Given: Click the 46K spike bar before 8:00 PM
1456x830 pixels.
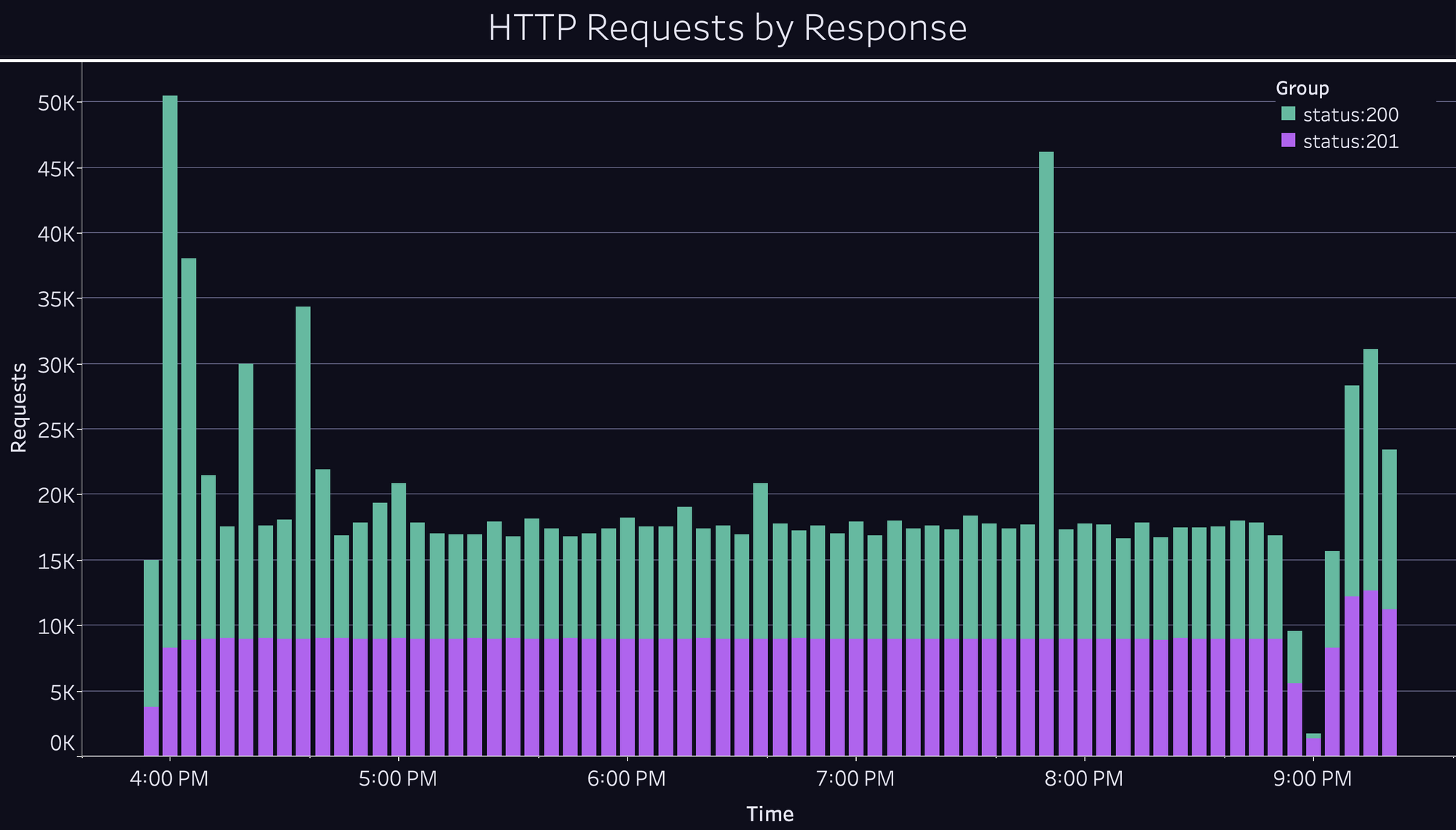Looking at the screenshot, I should [x=1046, y=393].
